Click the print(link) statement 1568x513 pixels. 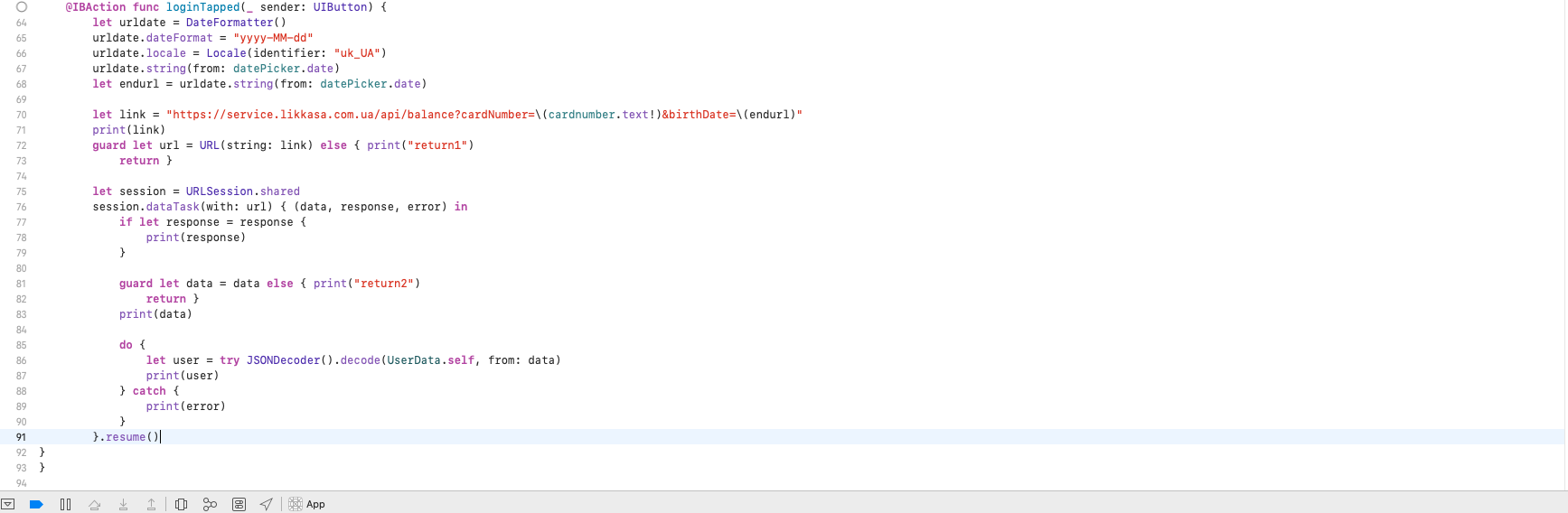(x=129, y=130)
